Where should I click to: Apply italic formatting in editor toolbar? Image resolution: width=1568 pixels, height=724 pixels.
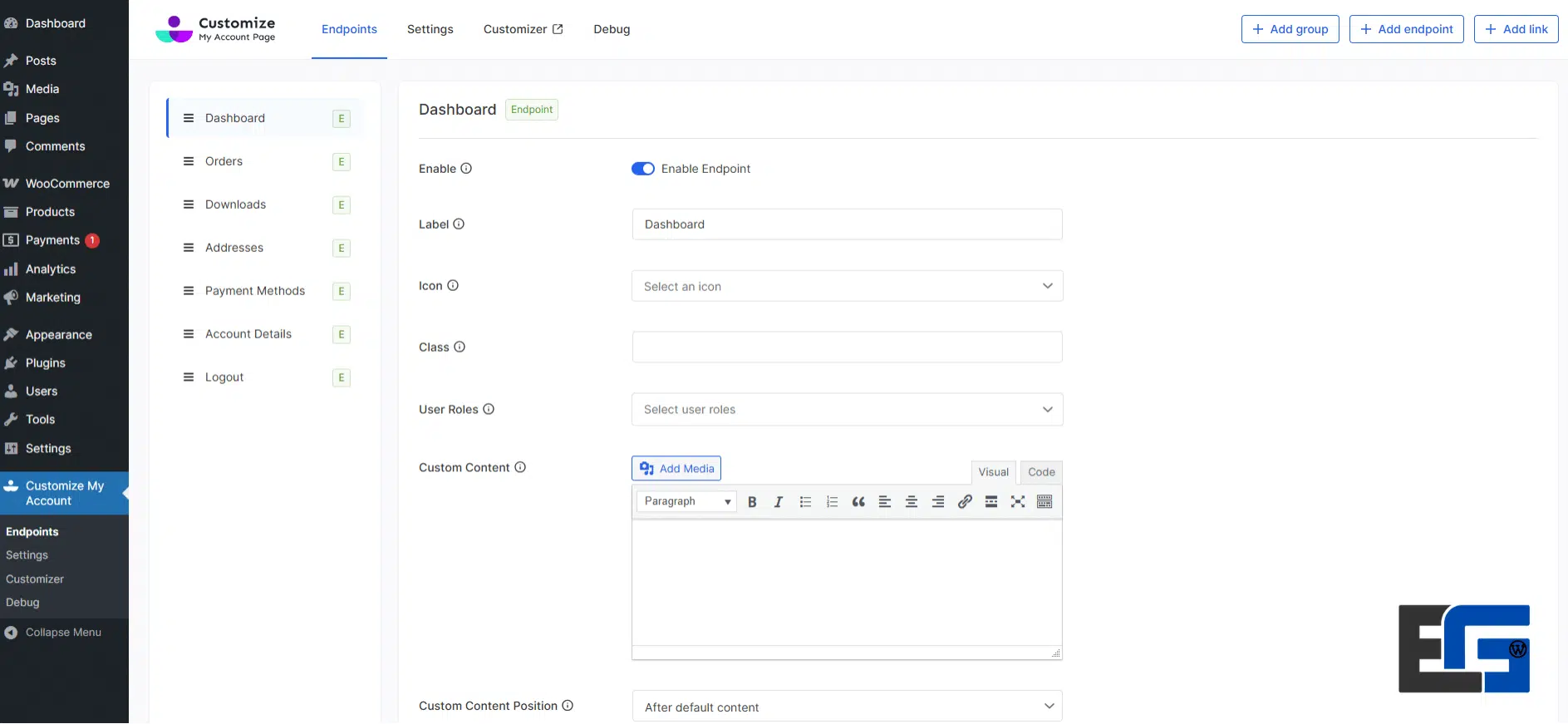point(779,502)
